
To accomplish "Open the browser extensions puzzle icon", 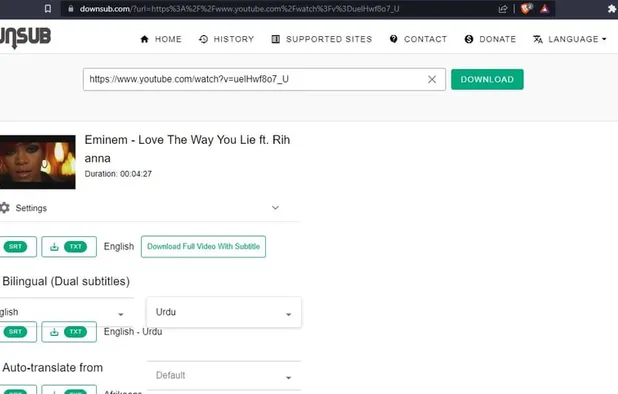I will [x=612, y=9].
